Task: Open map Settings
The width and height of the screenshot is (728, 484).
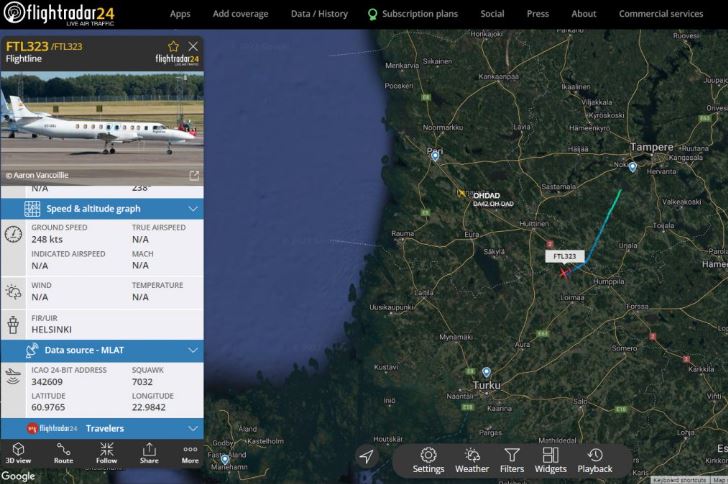Action: pos(428,460)
